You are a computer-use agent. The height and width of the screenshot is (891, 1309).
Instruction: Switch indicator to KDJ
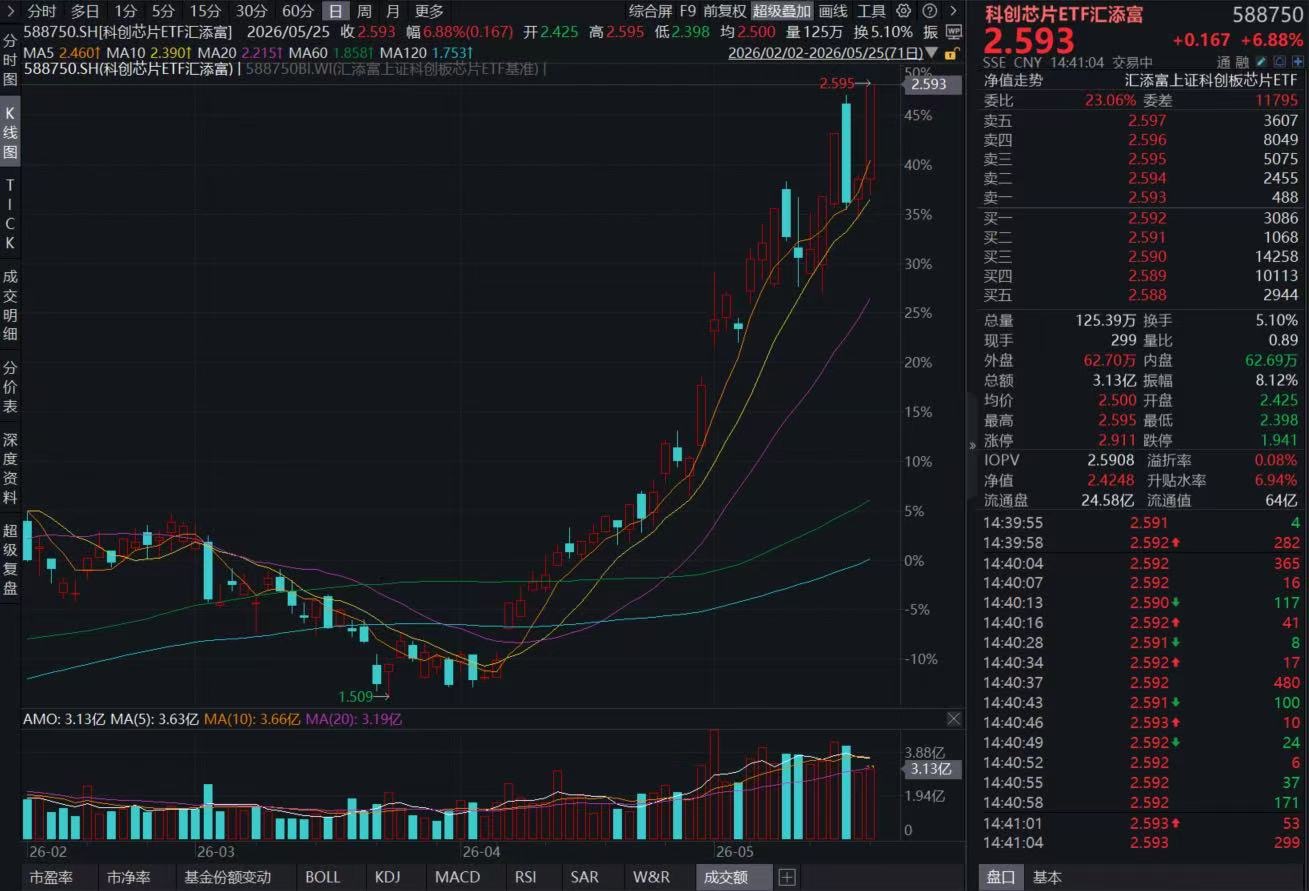(x=387, y=877)
